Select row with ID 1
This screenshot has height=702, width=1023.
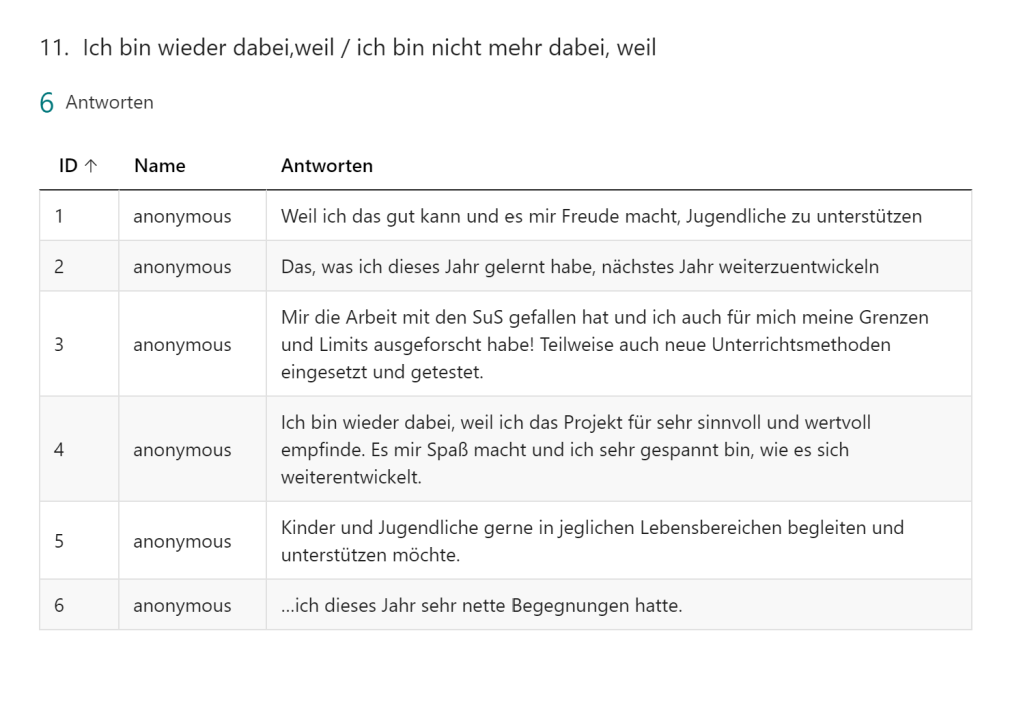(60, 216)
